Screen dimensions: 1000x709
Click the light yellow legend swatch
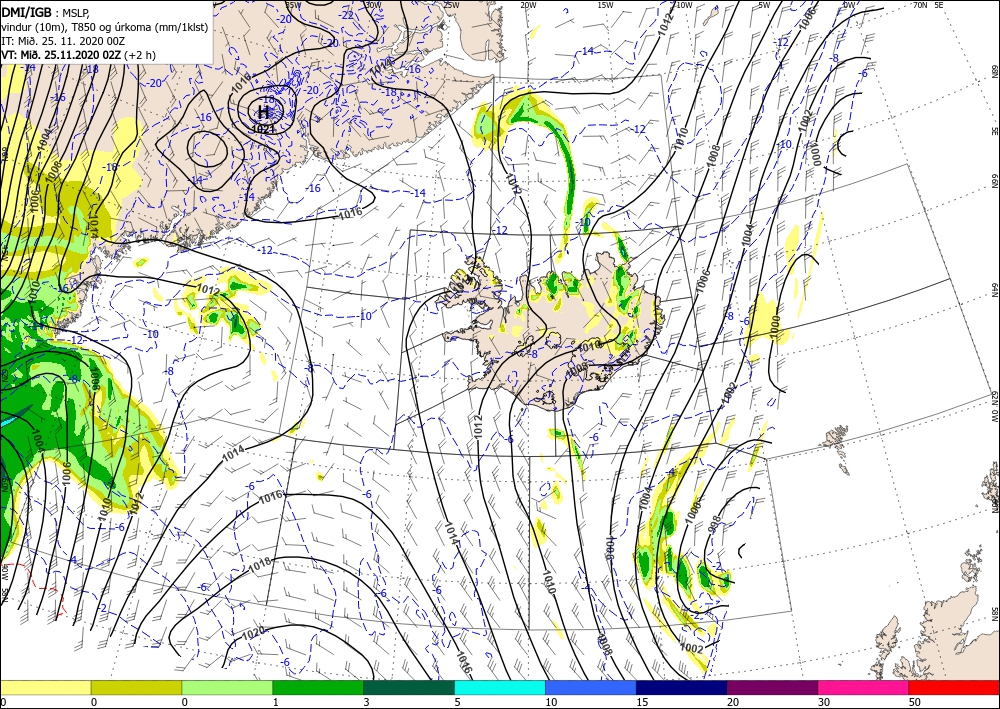45,687
